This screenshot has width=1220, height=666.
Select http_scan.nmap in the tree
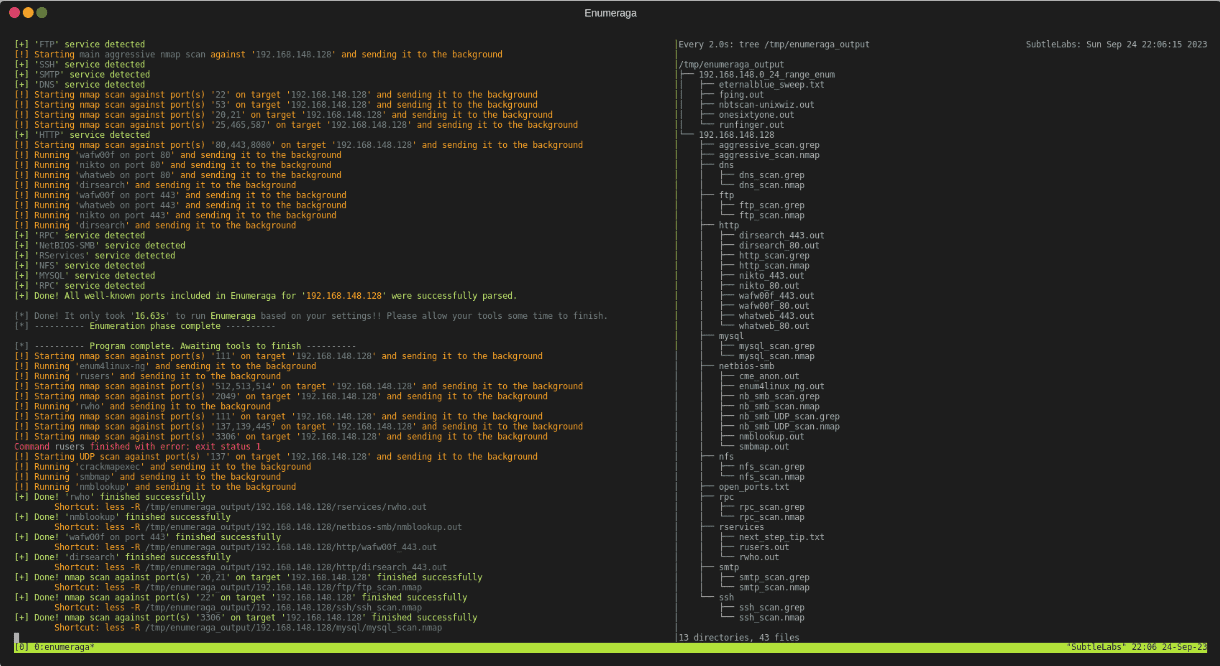[x=773, y=265]
